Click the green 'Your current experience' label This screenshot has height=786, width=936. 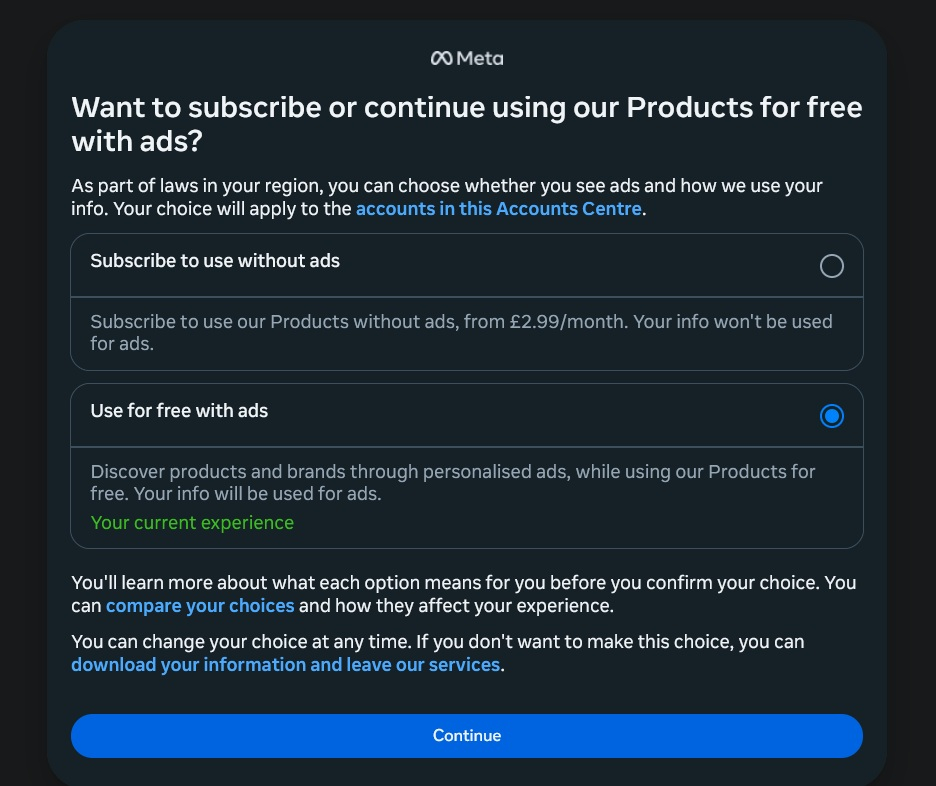(x=192, y=523)
